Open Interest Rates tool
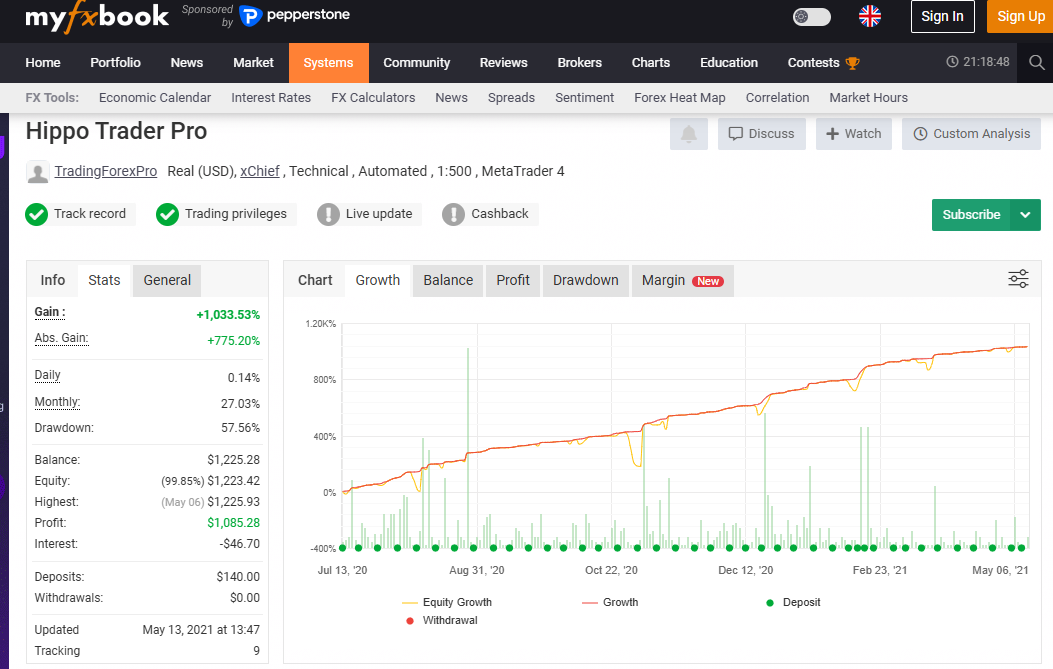 click(271, 97)
